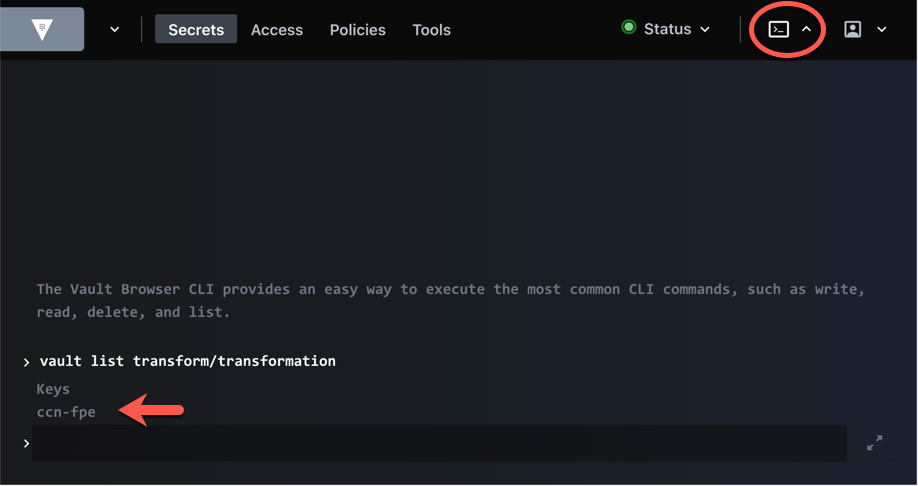Expand the user menu chevron
Screen dimensions: 918x486
(x=881, y=30)
